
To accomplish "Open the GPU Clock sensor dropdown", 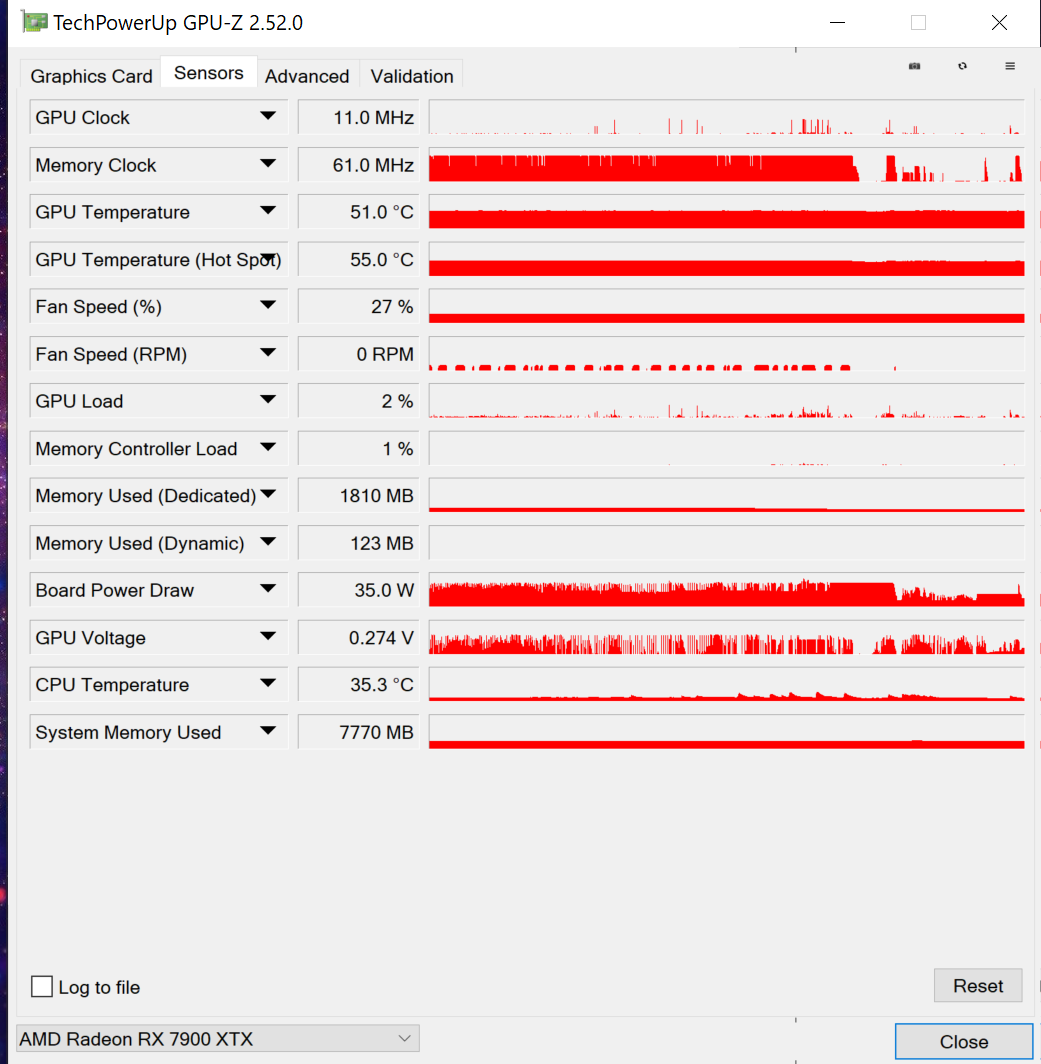I will [x=268, y=116].
